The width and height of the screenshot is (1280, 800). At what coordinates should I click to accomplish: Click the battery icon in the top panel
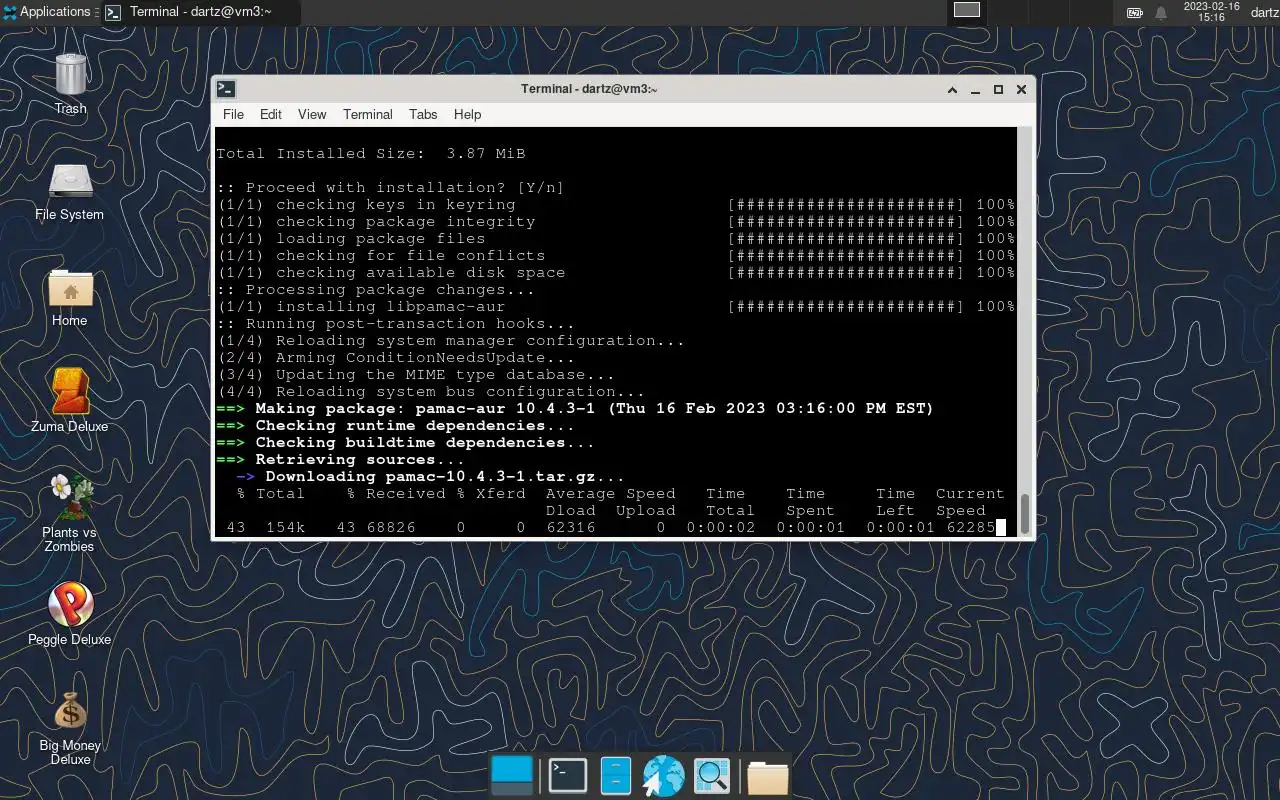pos(1134,13)
